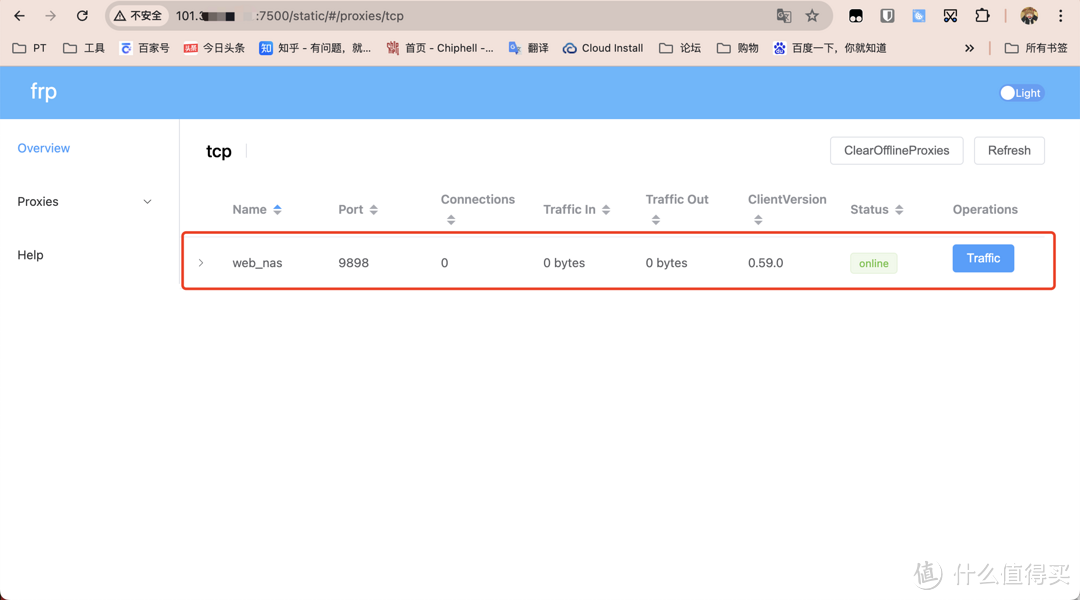Click the browser back arrow
1080x600 pixels.
click(20, 16)
